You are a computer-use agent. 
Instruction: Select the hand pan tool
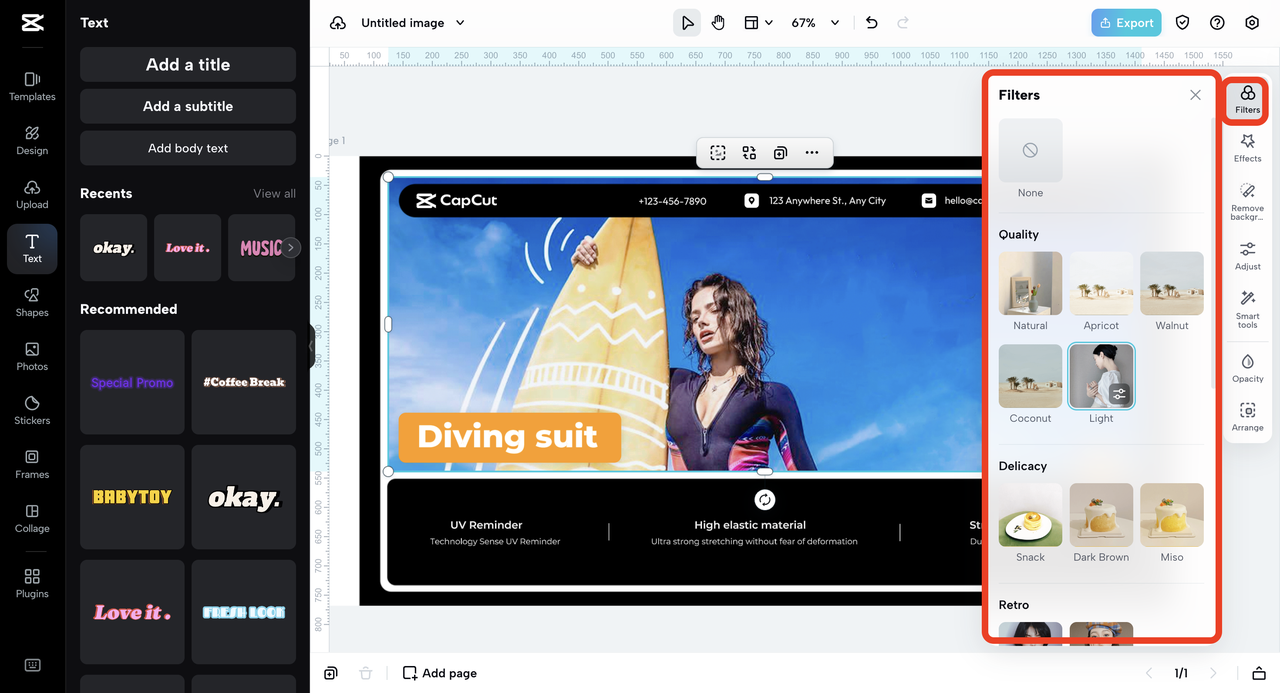pos(718,23)
